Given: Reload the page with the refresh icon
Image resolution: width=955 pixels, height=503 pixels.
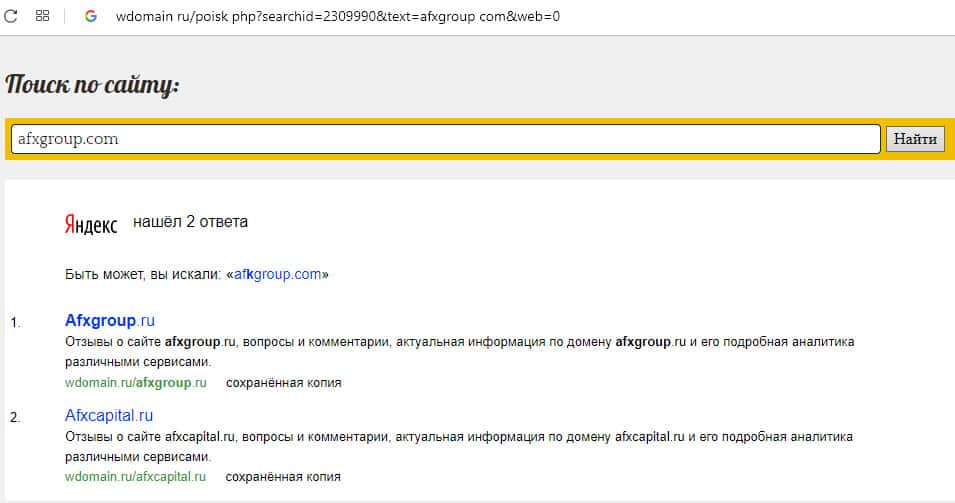Looking at the screenshot, I should [11, 16].
